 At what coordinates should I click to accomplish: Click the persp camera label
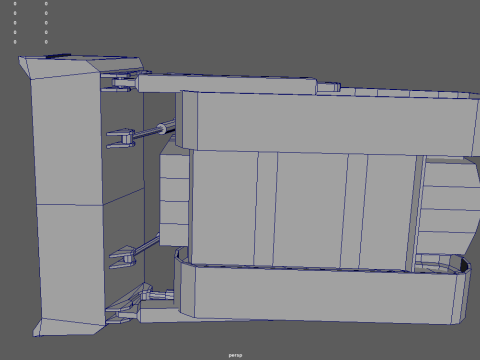(235, 355)
